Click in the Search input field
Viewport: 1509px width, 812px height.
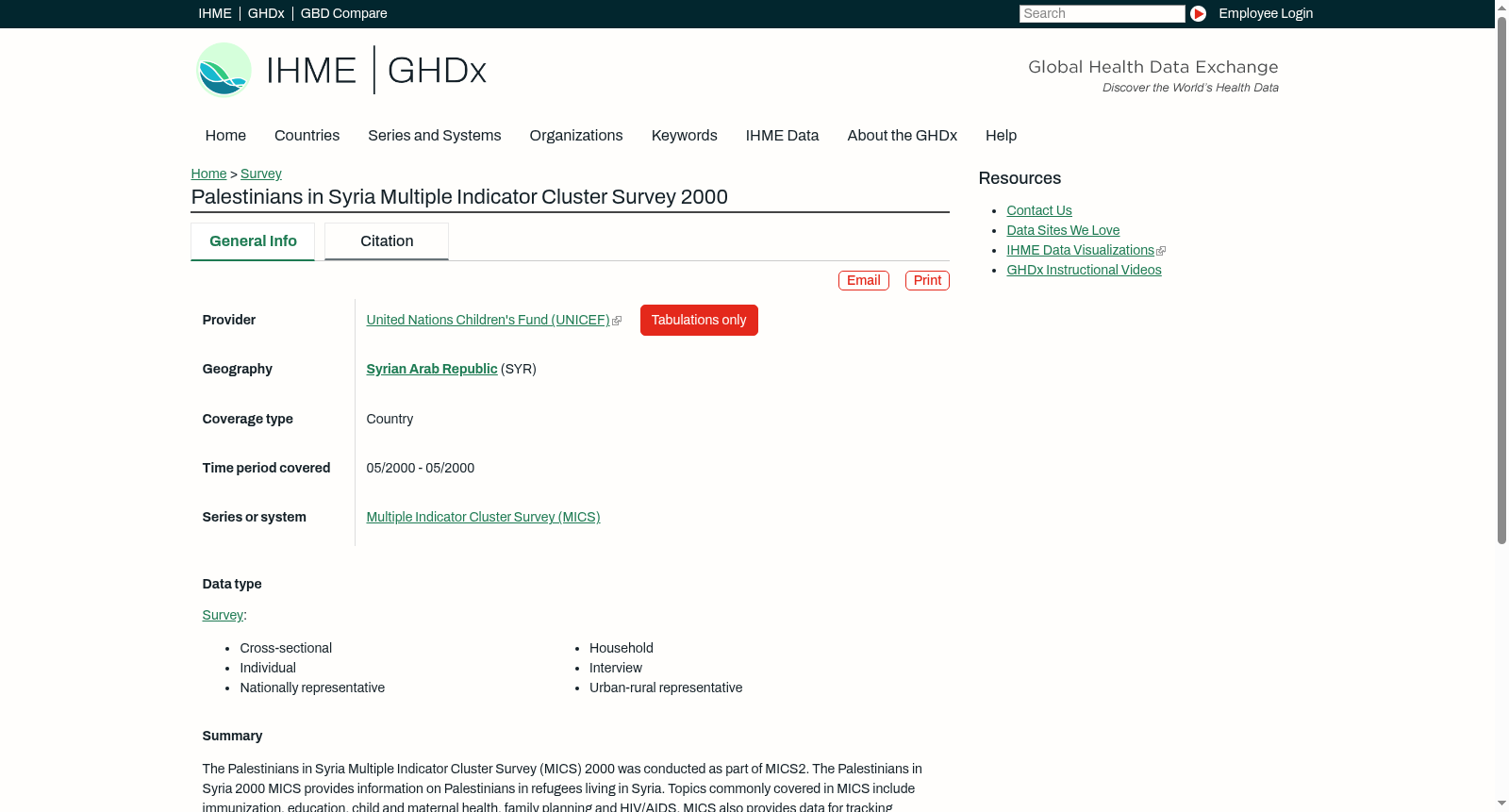click(1102, 13)
